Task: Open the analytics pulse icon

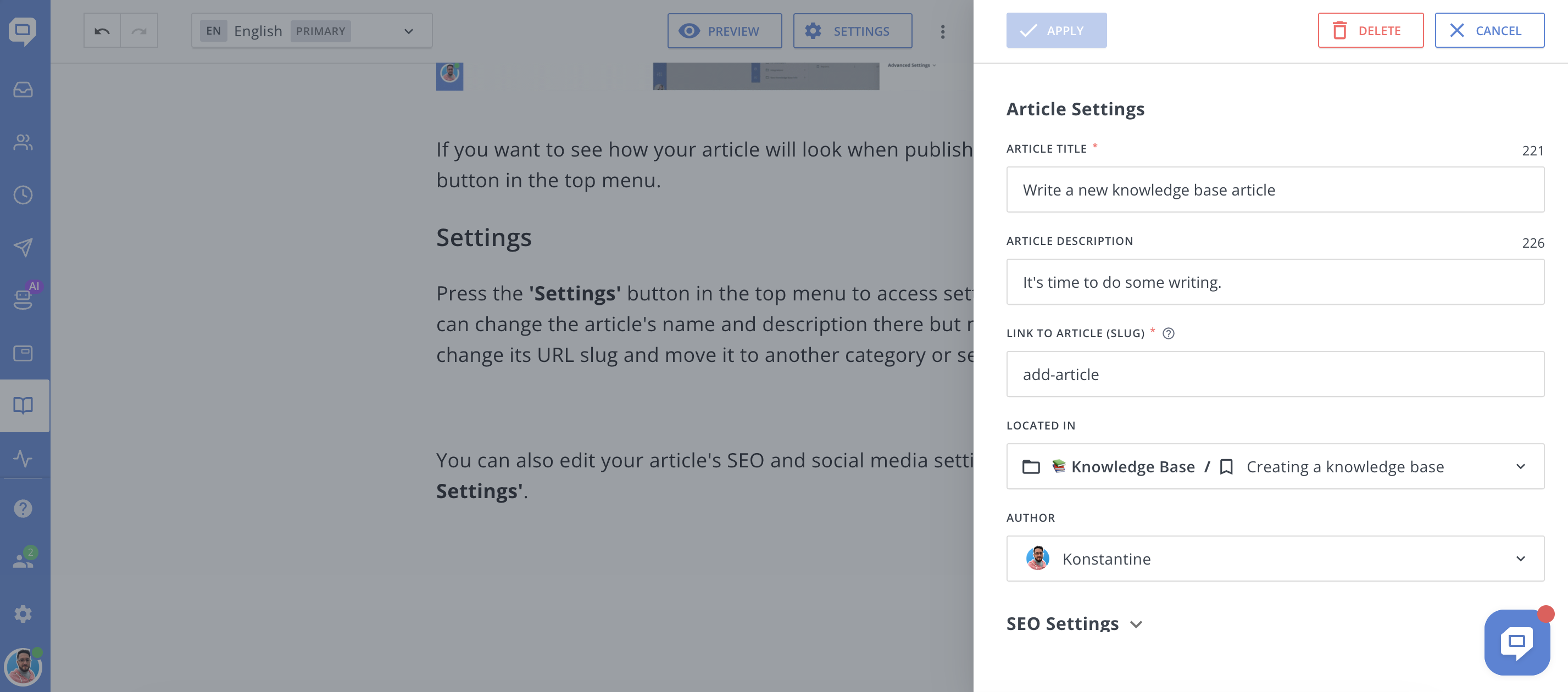Action: click(23, 457)
